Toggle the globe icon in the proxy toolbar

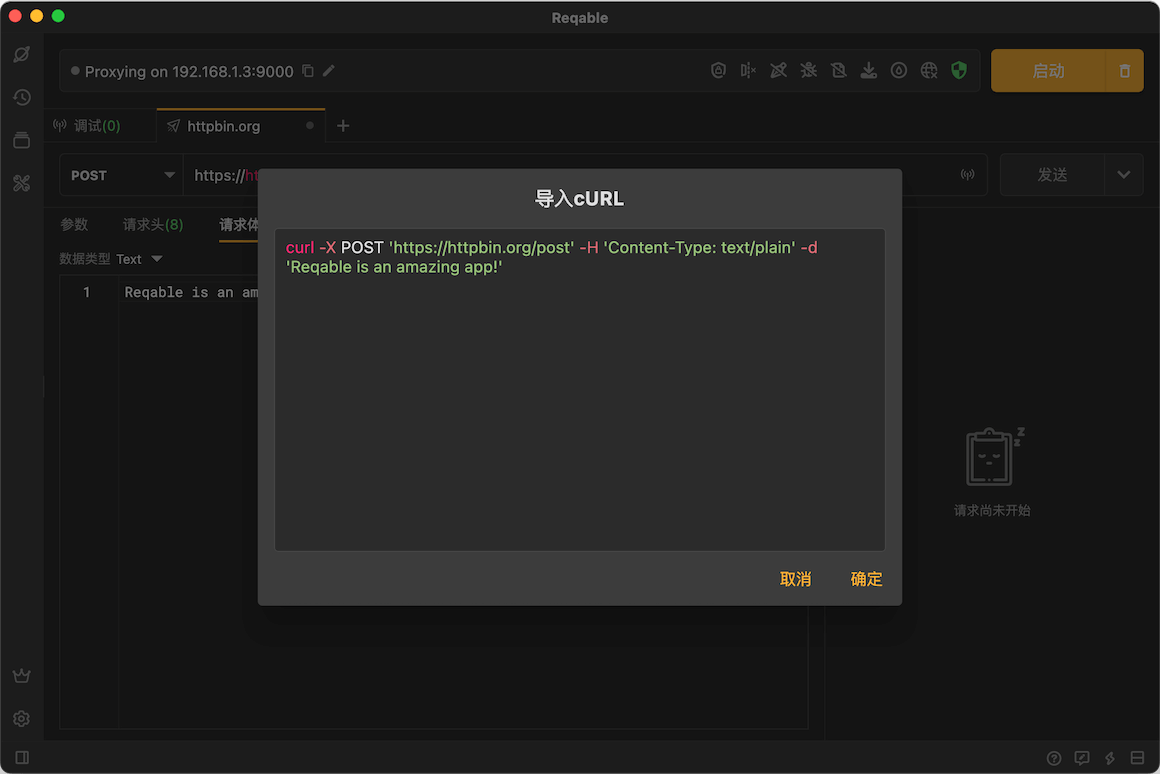click(929, 70)
